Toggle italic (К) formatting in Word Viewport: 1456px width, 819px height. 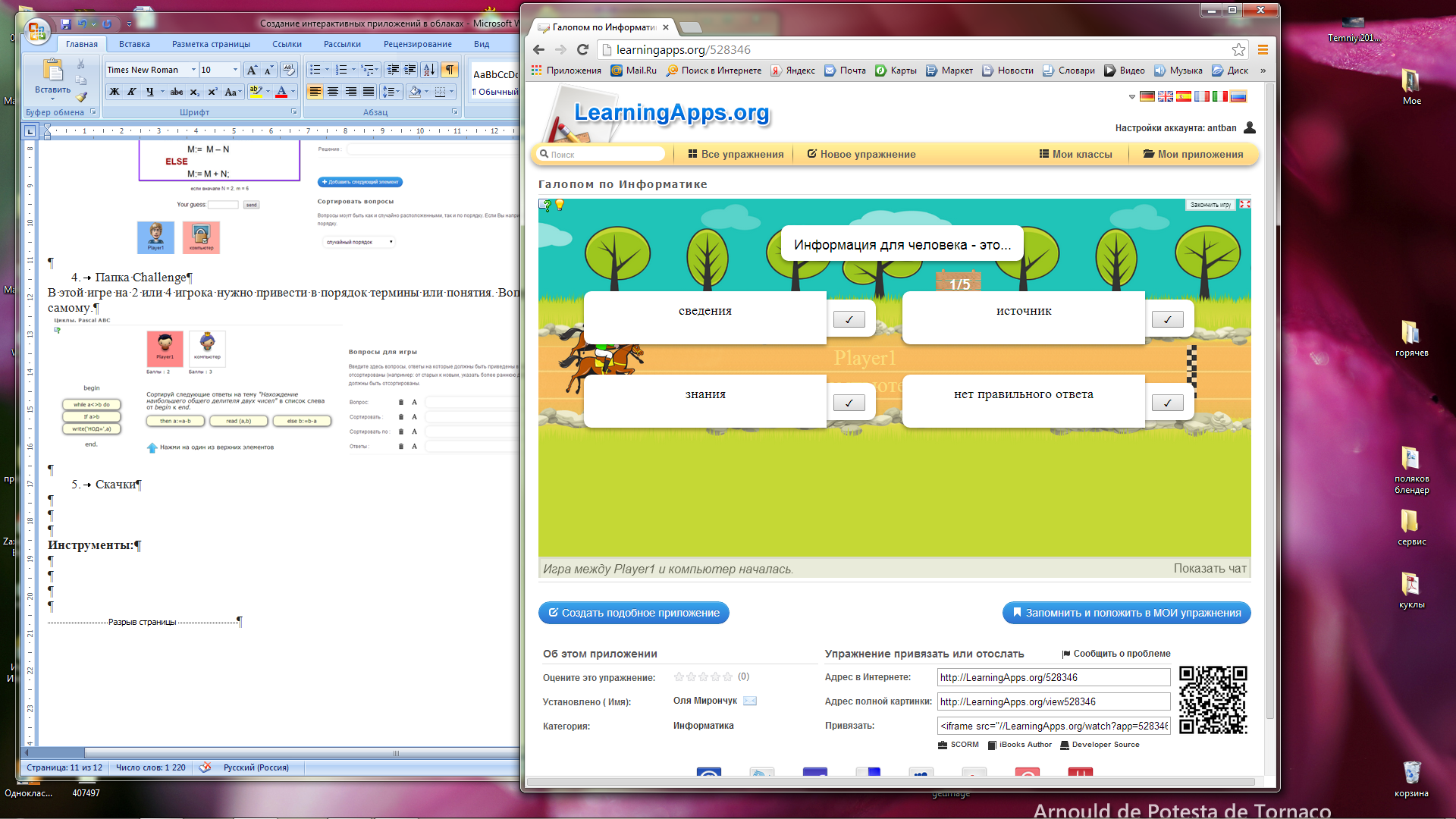point(132,92)
